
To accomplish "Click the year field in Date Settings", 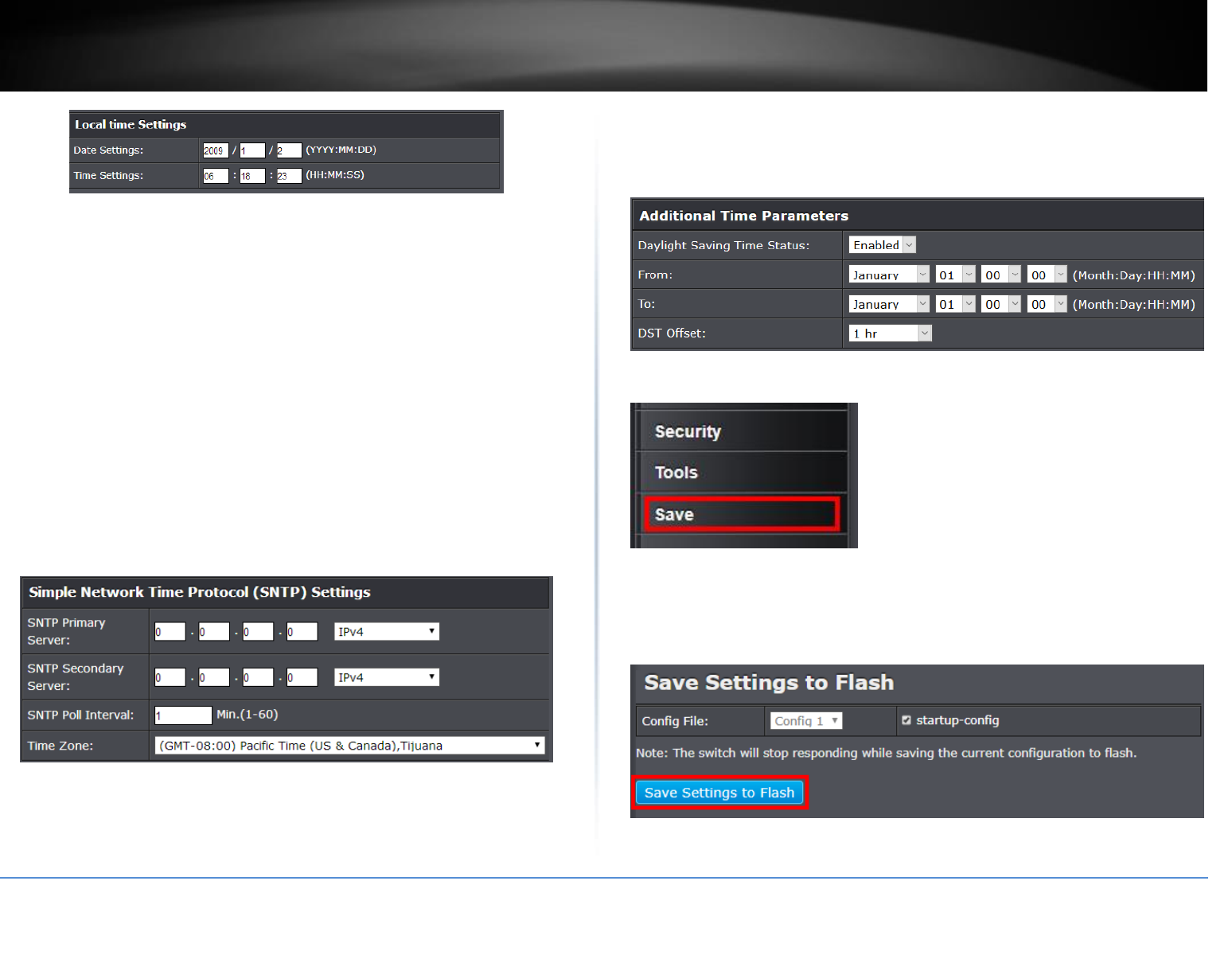I will pos(216,150).
